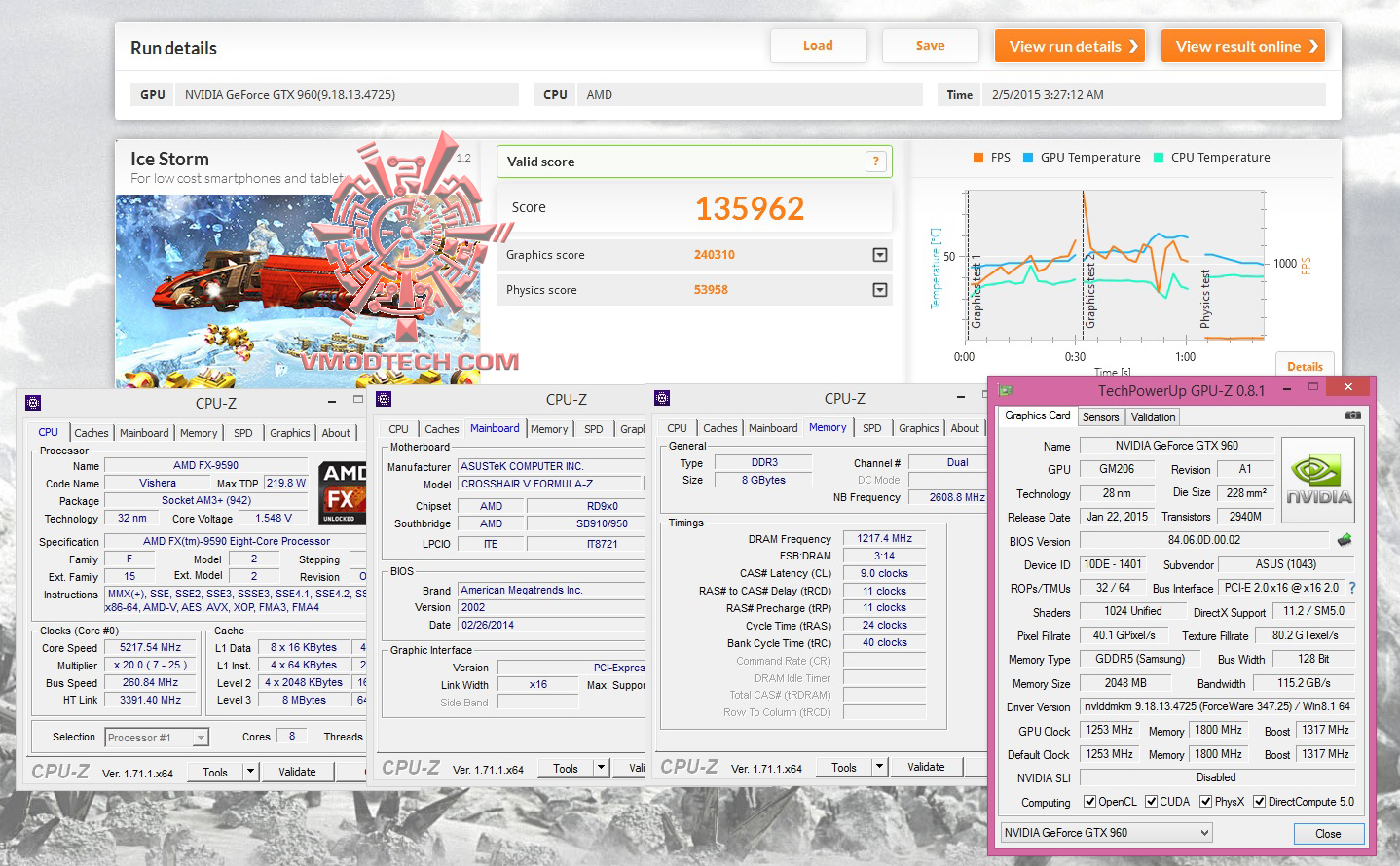Toggle the PhysX checkbox
Image resolution: width=1400 pixels, height=866 pixels.
[1206, 802]
